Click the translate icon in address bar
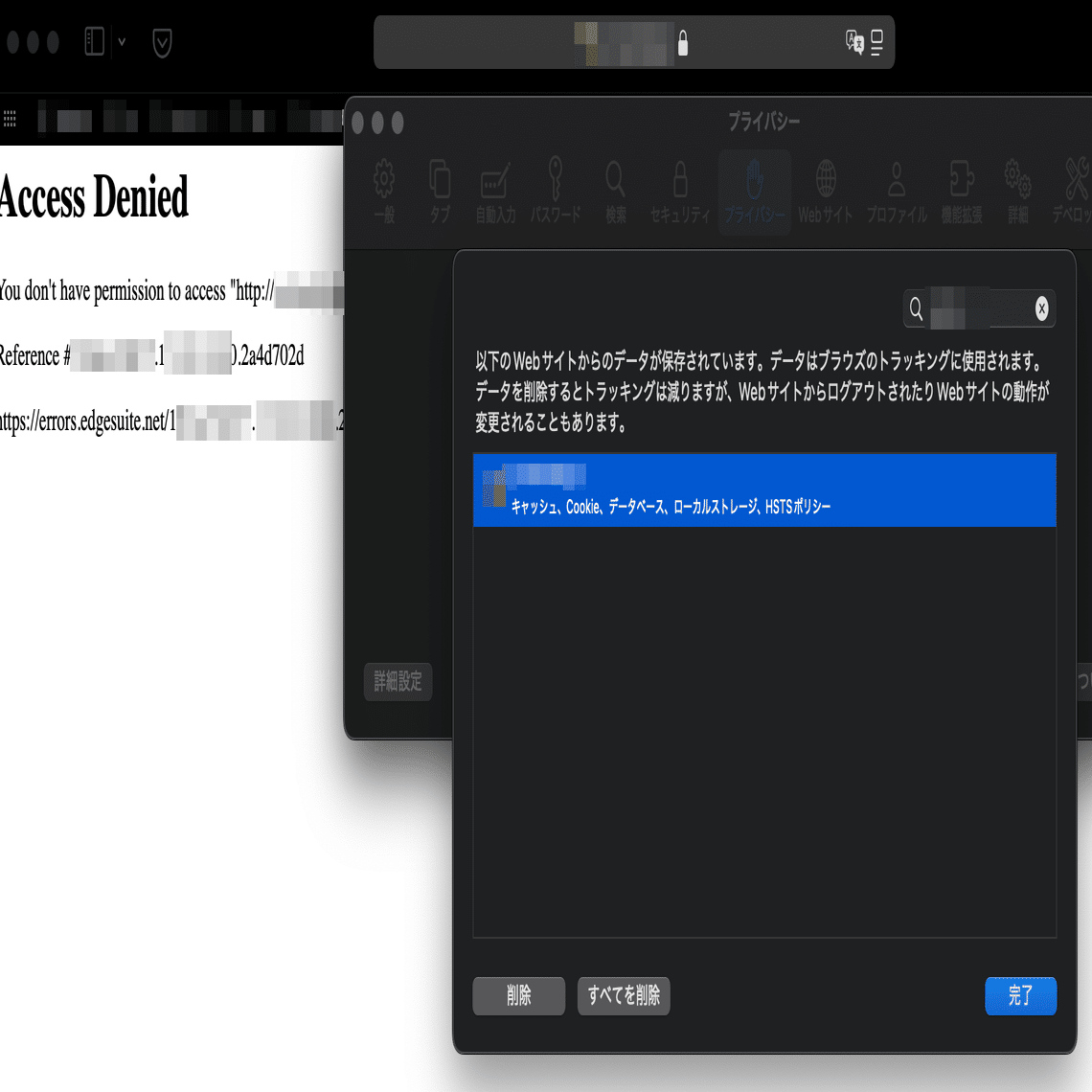This screenshot has height=1092, width=1092. (854, 42)
